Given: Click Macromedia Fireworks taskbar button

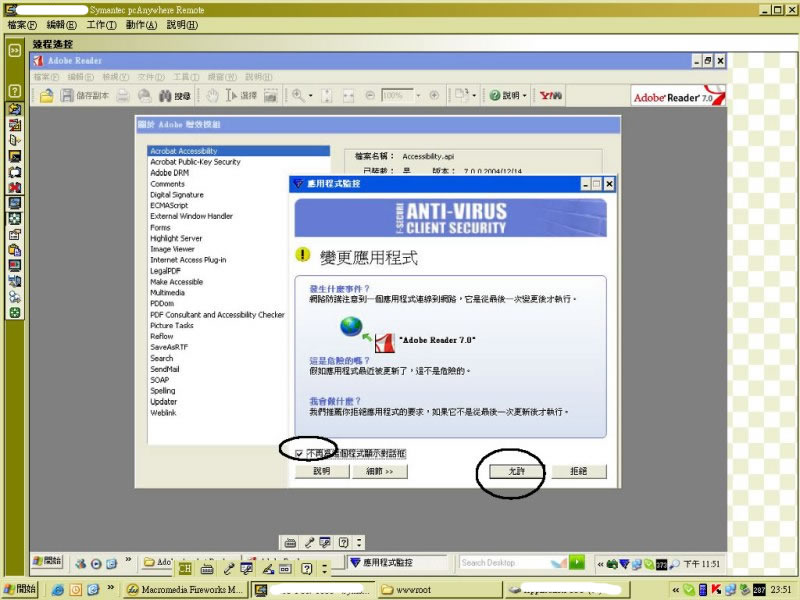Looking at the screenshot, I should (x=186, y=589).
